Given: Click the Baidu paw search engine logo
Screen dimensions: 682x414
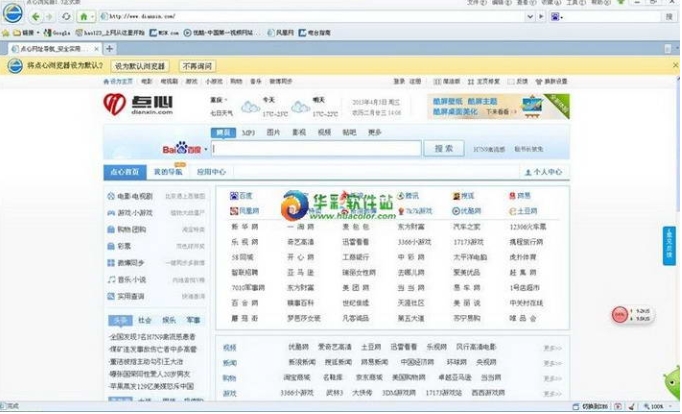Looking at the screenshot, I should pyautogui.click(x=182, y=148).
